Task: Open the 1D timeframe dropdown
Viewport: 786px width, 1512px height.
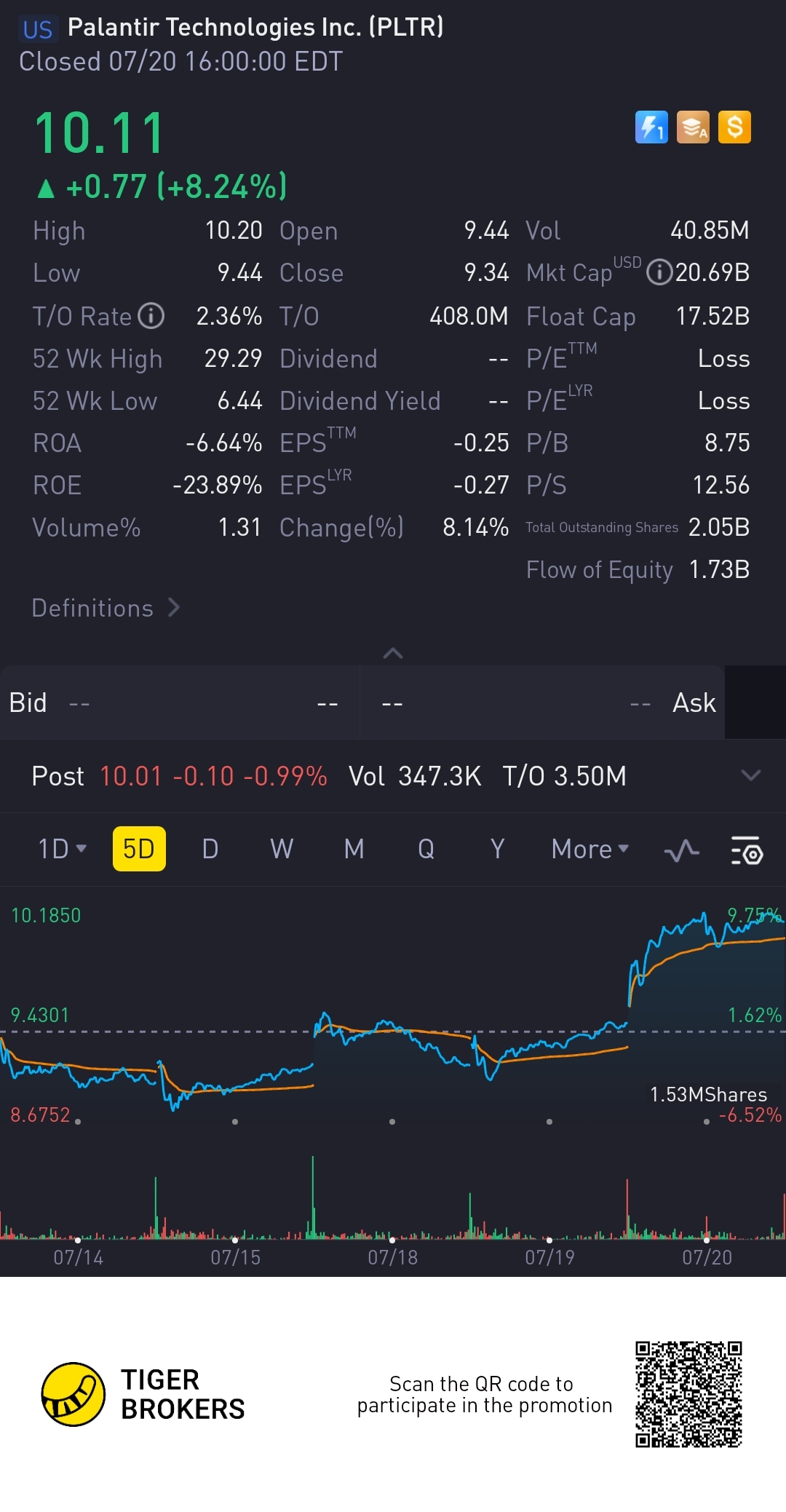Action: click(62, 849)
